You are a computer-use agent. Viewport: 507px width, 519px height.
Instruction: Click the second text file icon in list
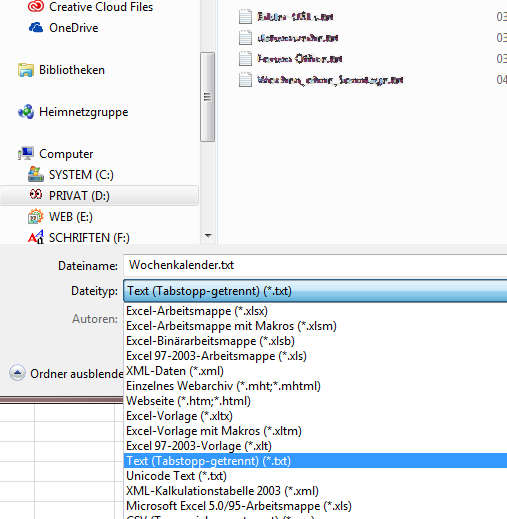click(245, 37)
